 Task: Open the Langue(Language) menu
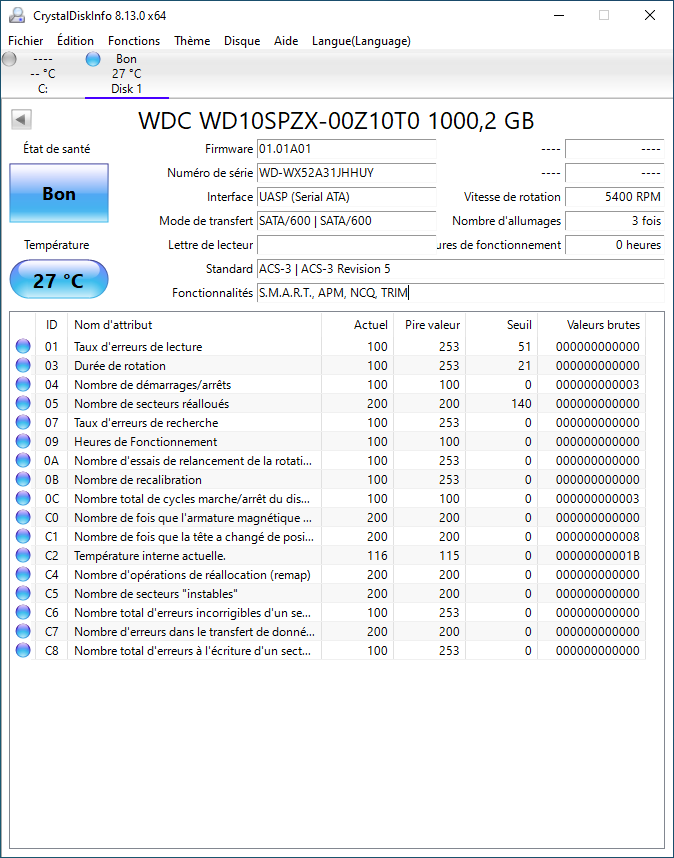pos(361,41)
